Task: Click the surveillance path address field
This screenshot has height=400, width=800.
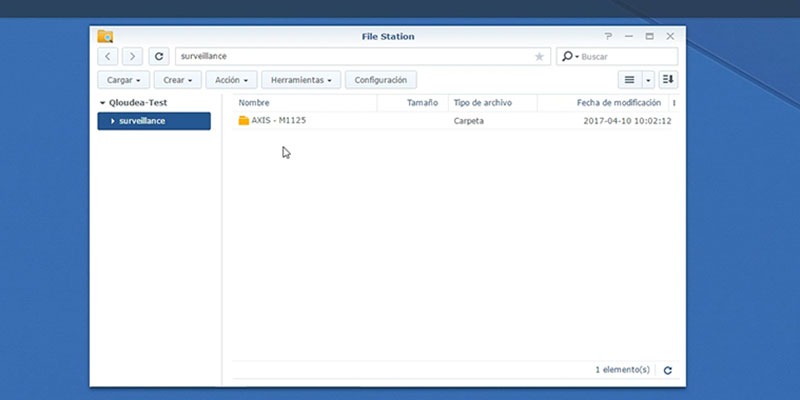Action: tap(363, 56)
